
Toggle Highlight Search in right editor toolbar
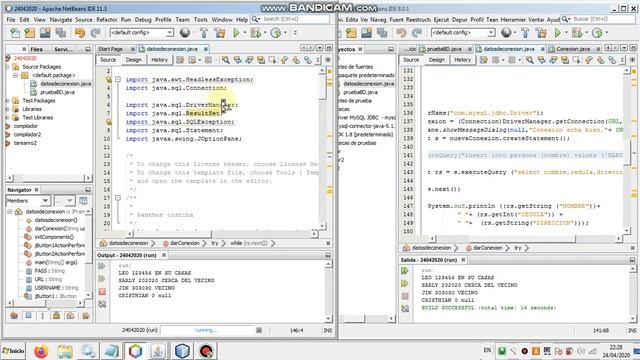(564, 60)
